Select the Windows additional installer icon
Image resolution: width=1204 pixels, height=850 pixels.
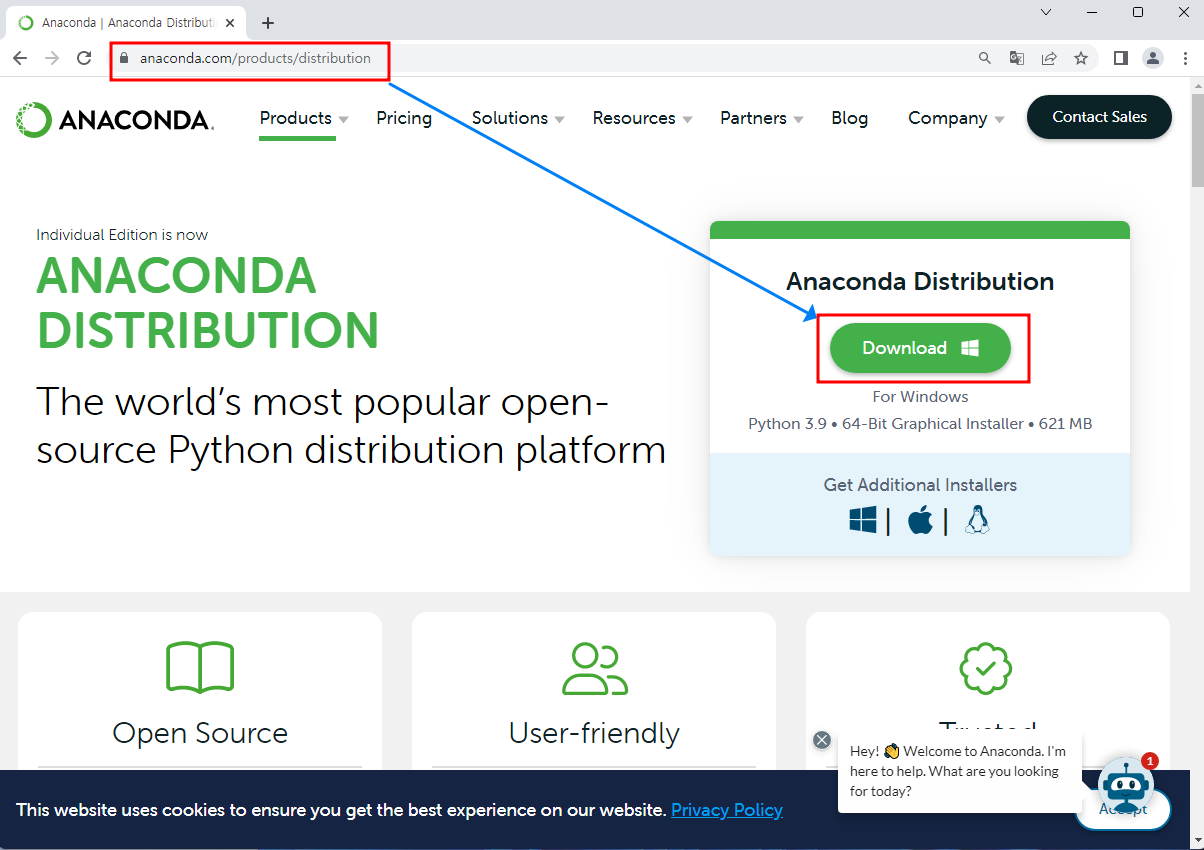click(863, 520)
